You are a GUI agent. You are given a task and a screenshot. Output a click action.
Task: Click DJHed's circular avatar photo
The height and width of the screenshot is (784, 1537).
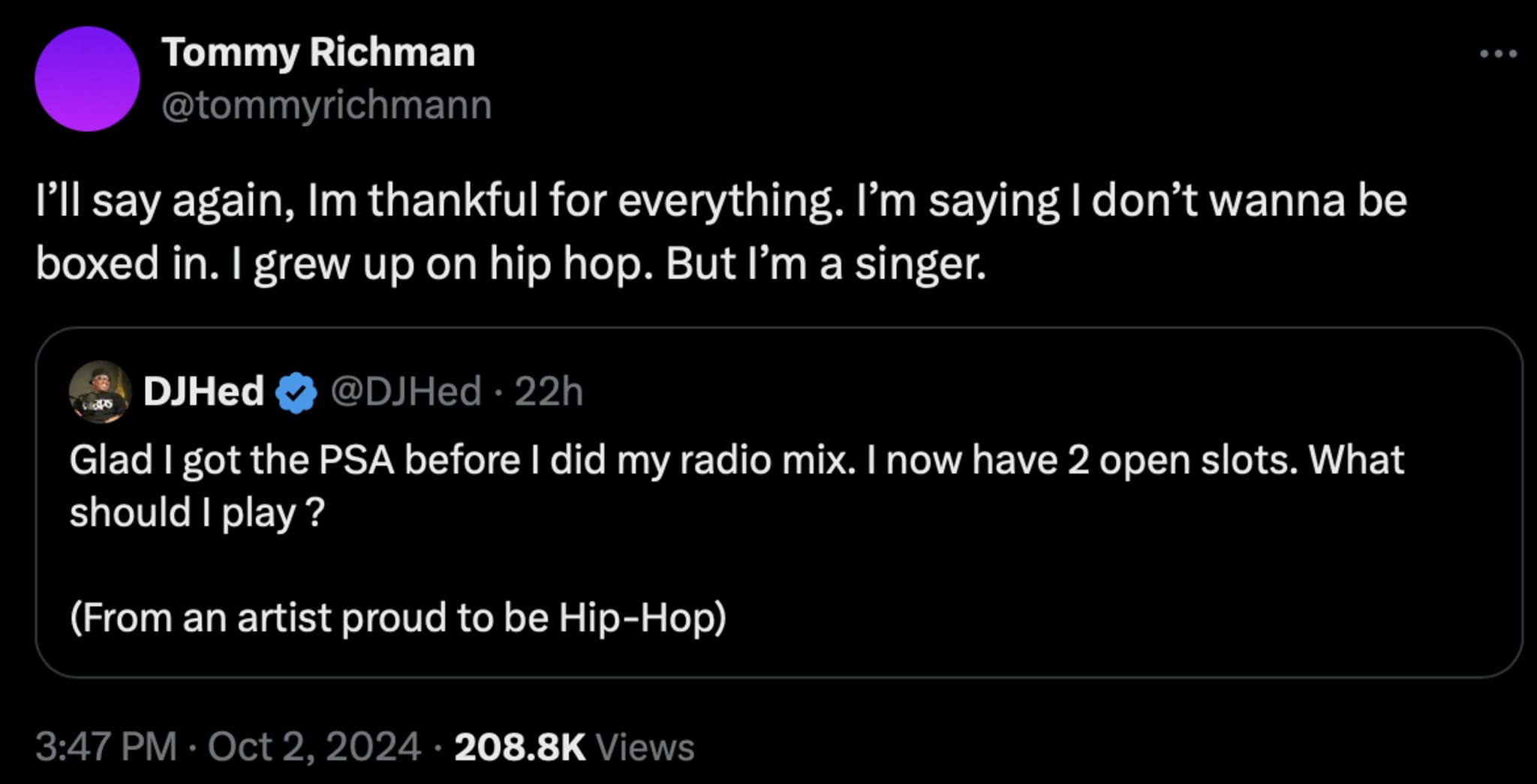[x=99, y=389]
